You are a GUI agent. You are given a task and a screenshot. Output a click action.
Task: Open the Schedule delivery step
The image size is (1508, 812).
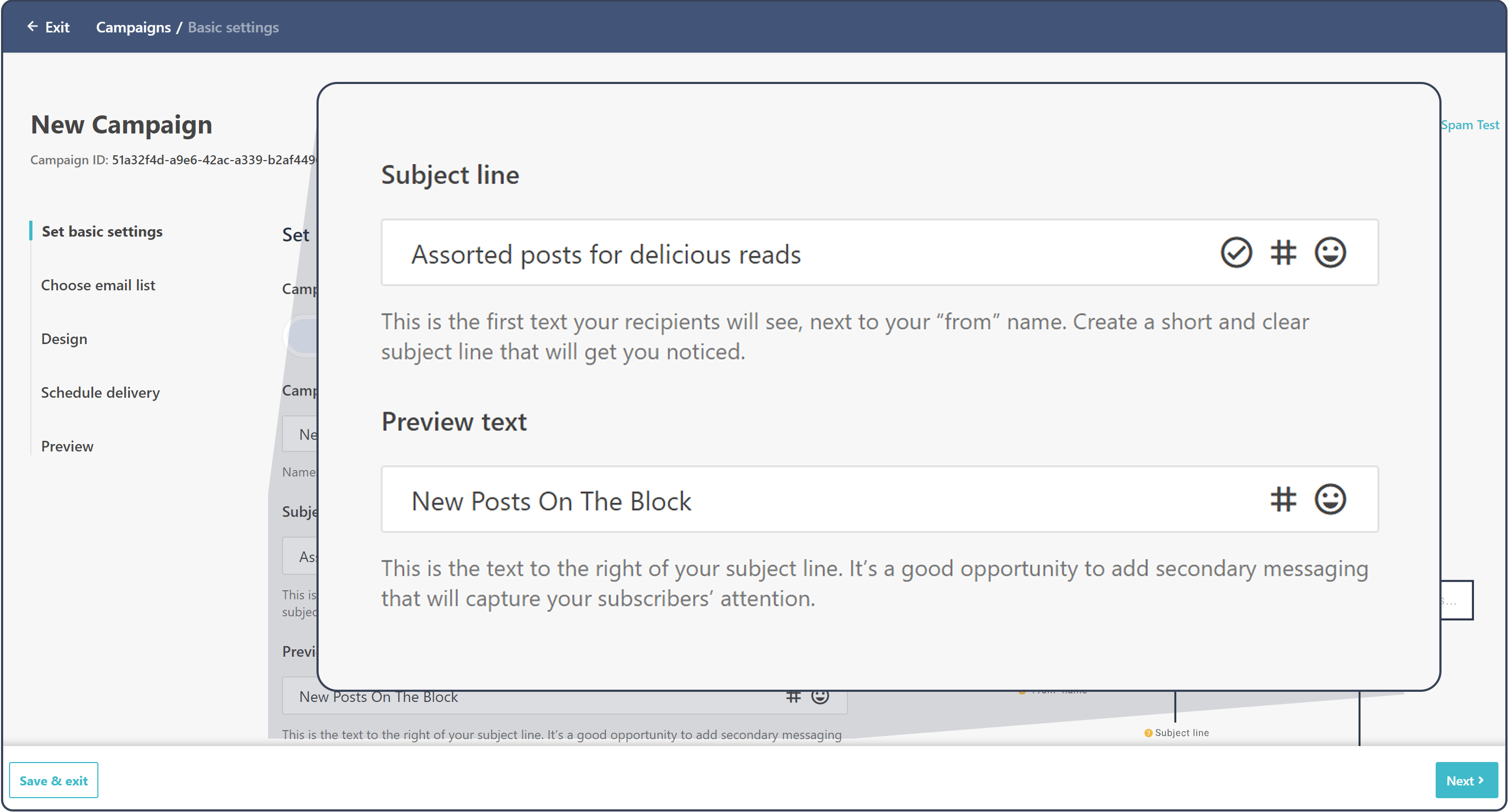[x=100, y=392]
